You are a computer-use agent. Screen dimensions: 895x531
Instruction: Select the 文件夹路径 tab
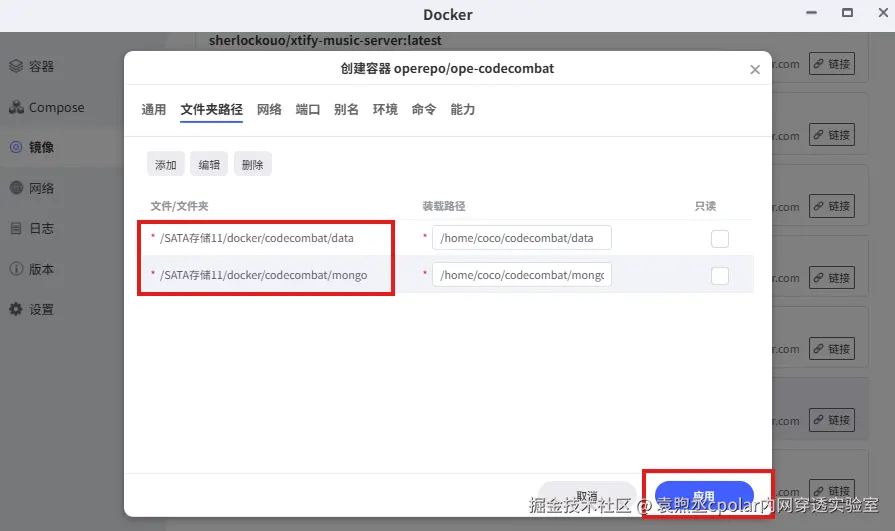[x=211, y=109]
